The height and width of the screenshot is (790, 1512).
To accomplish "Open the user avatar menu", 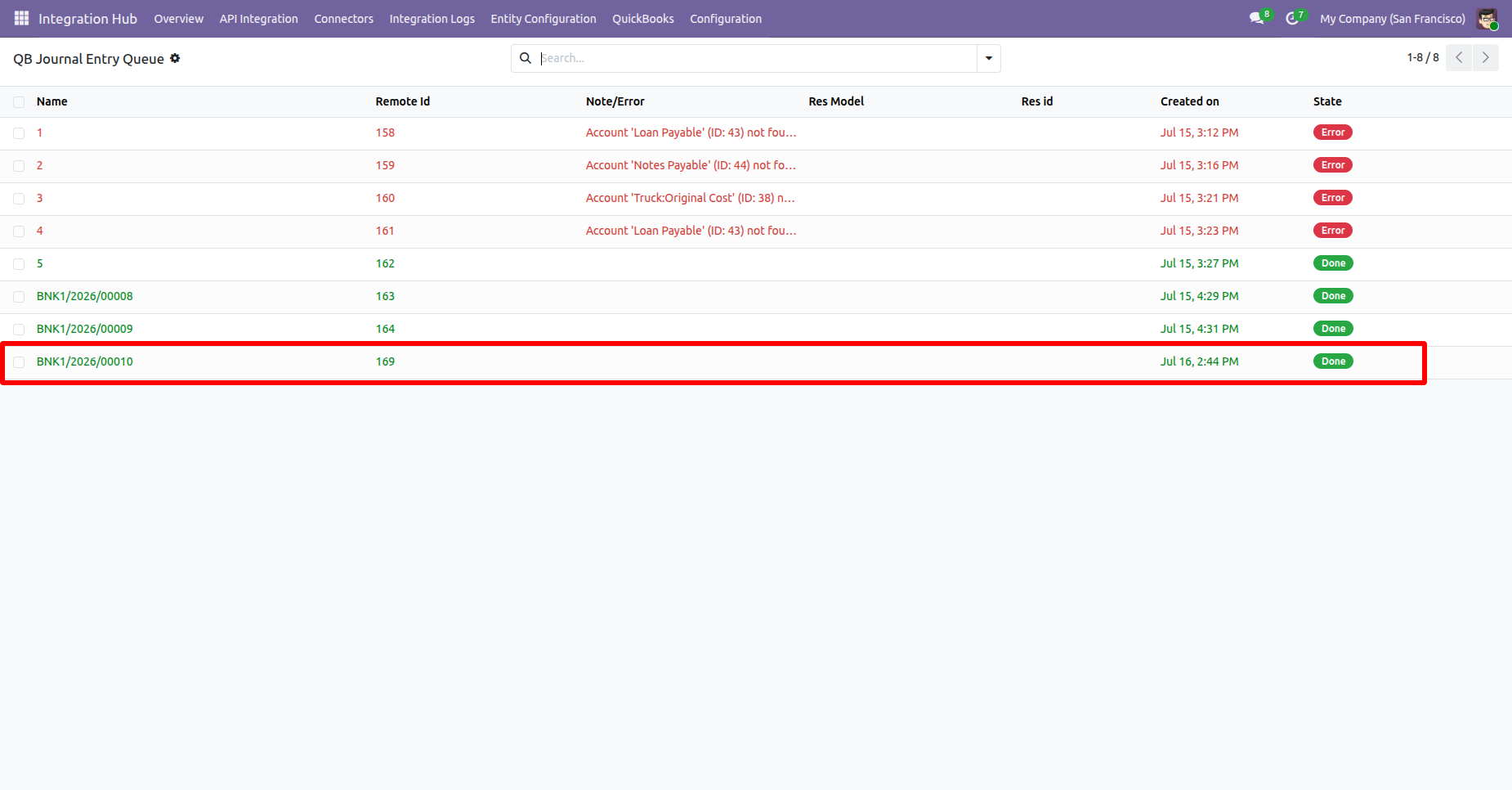I will tap(1487, 18).
